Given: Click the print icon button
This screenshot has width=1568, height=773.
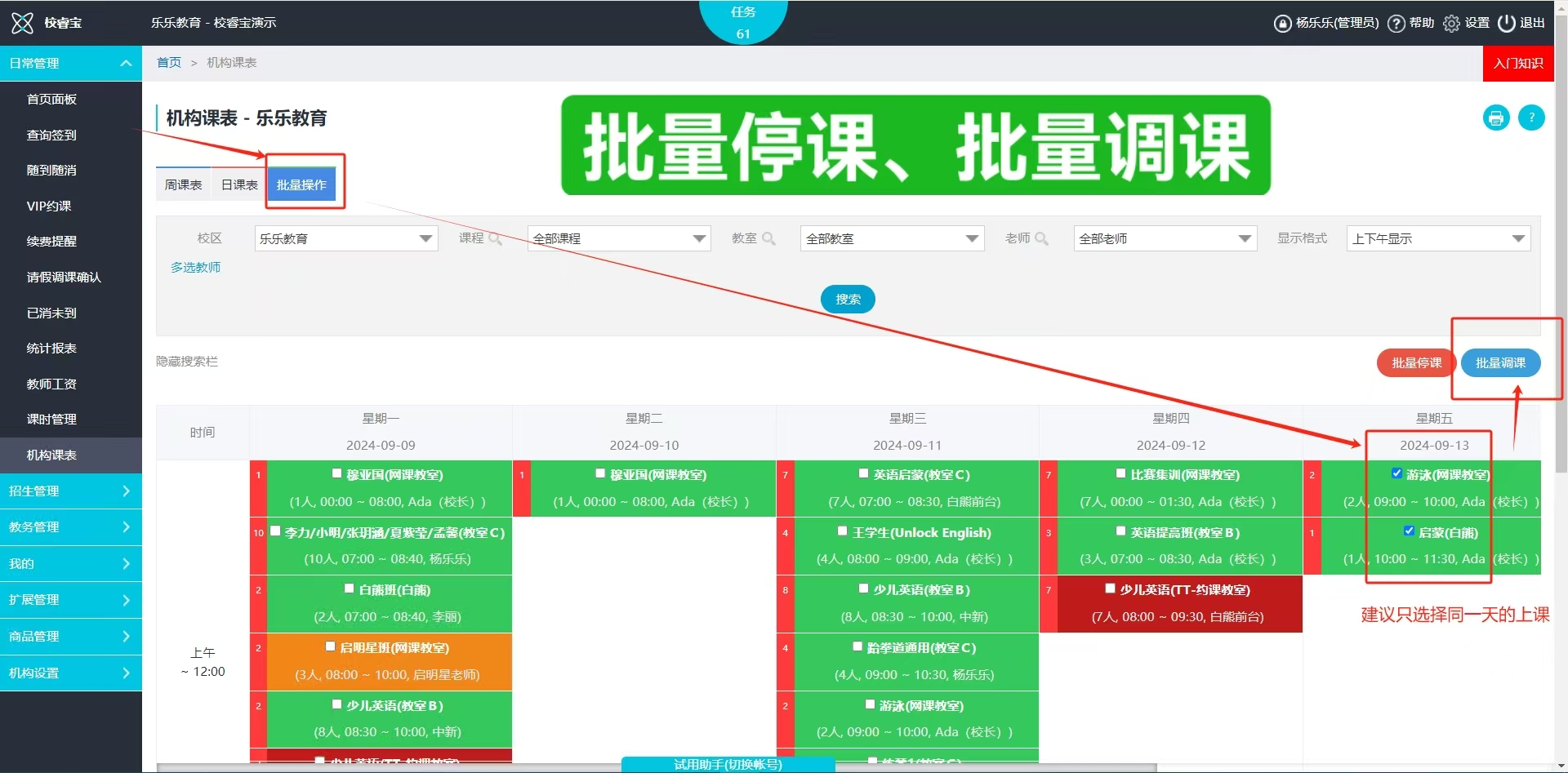Looking at the screenshot, I should 1495,118.
